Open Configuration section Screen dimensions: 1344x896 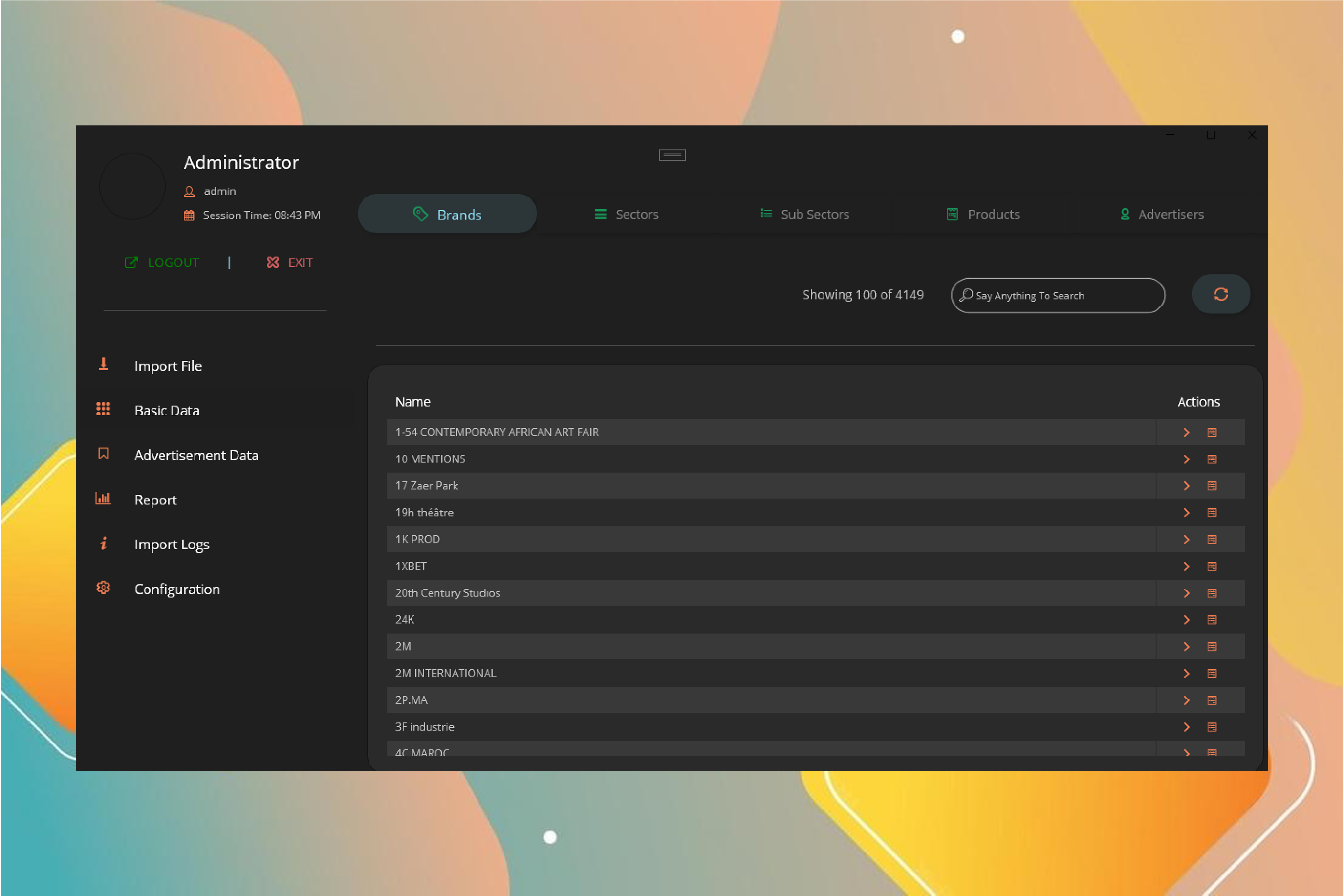177,589
